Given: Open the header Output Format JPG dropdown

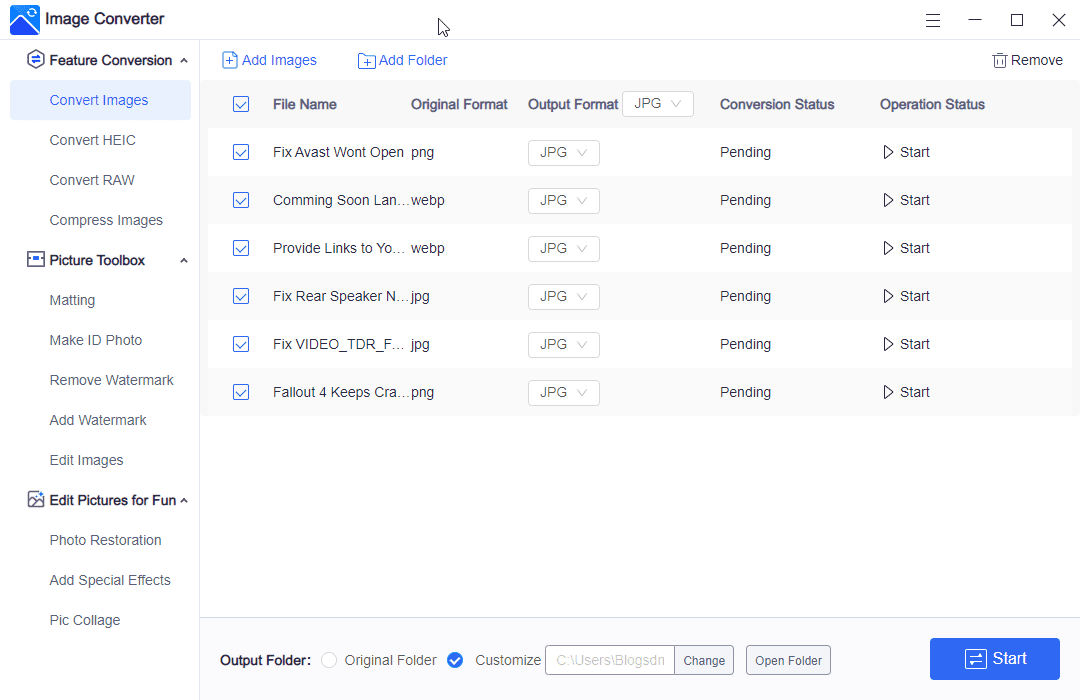Looking at the screenshot, I should point(657,104).
